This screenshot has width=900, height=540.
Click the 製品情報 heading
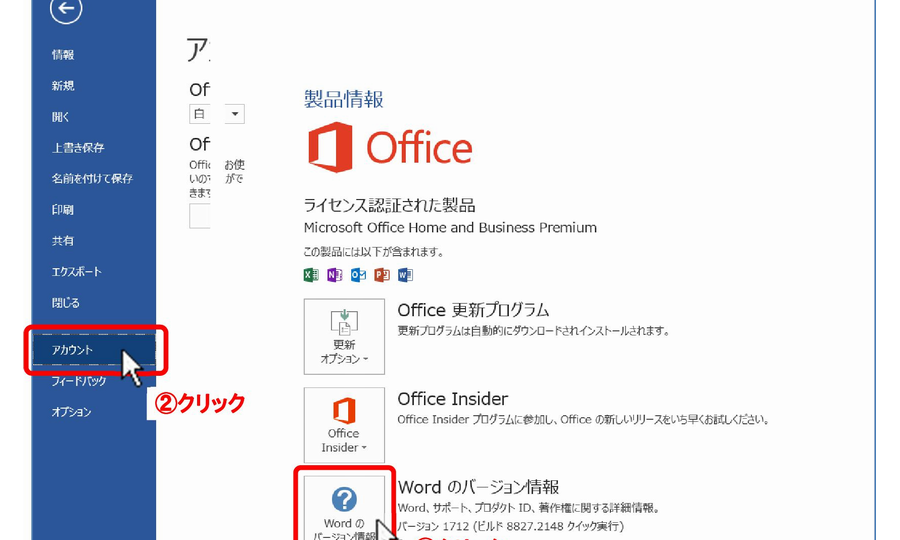pyautogui.click(x=343, y=99)
